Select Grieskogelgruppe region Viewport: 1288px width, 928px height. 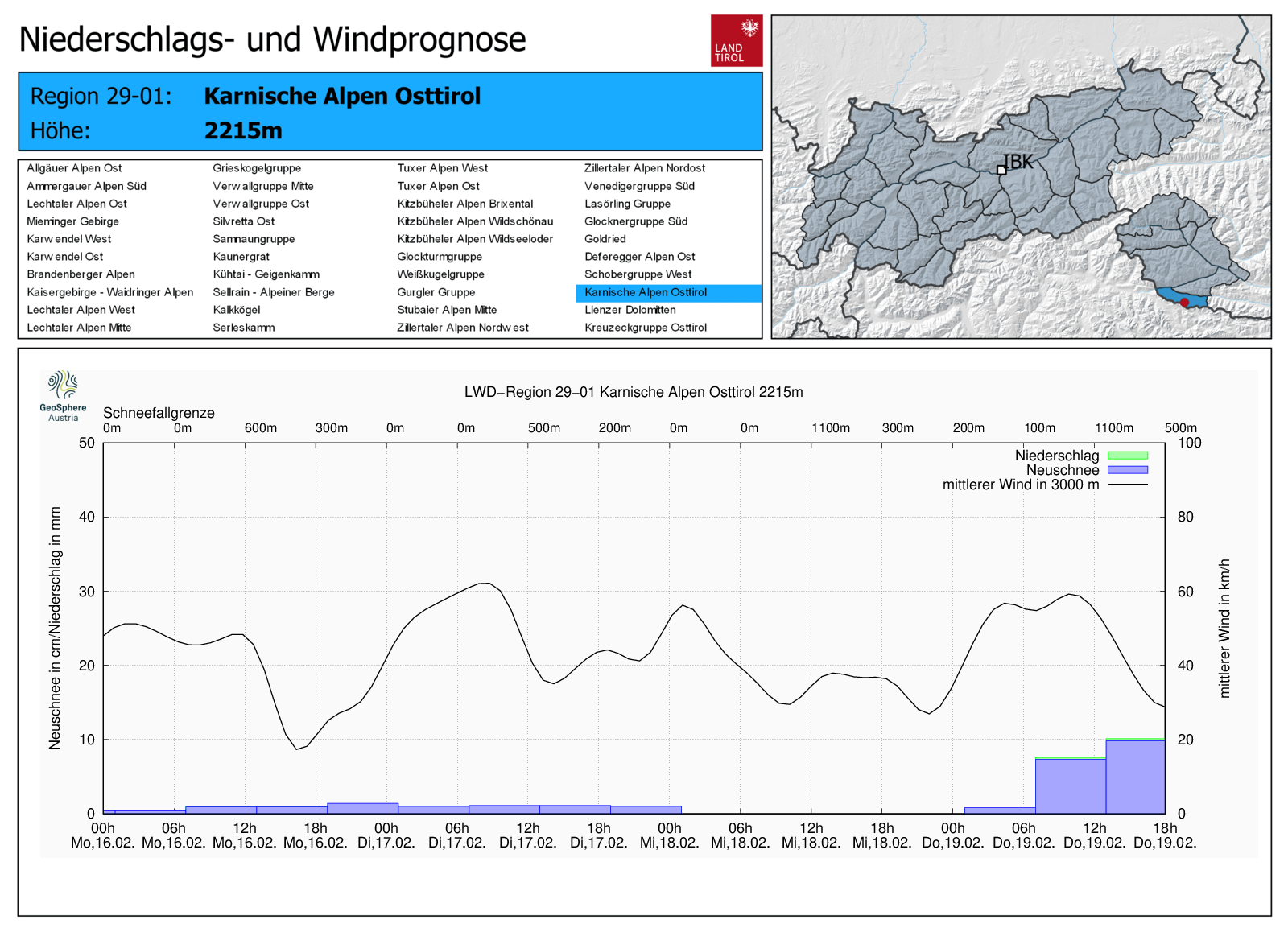(257, 168)
